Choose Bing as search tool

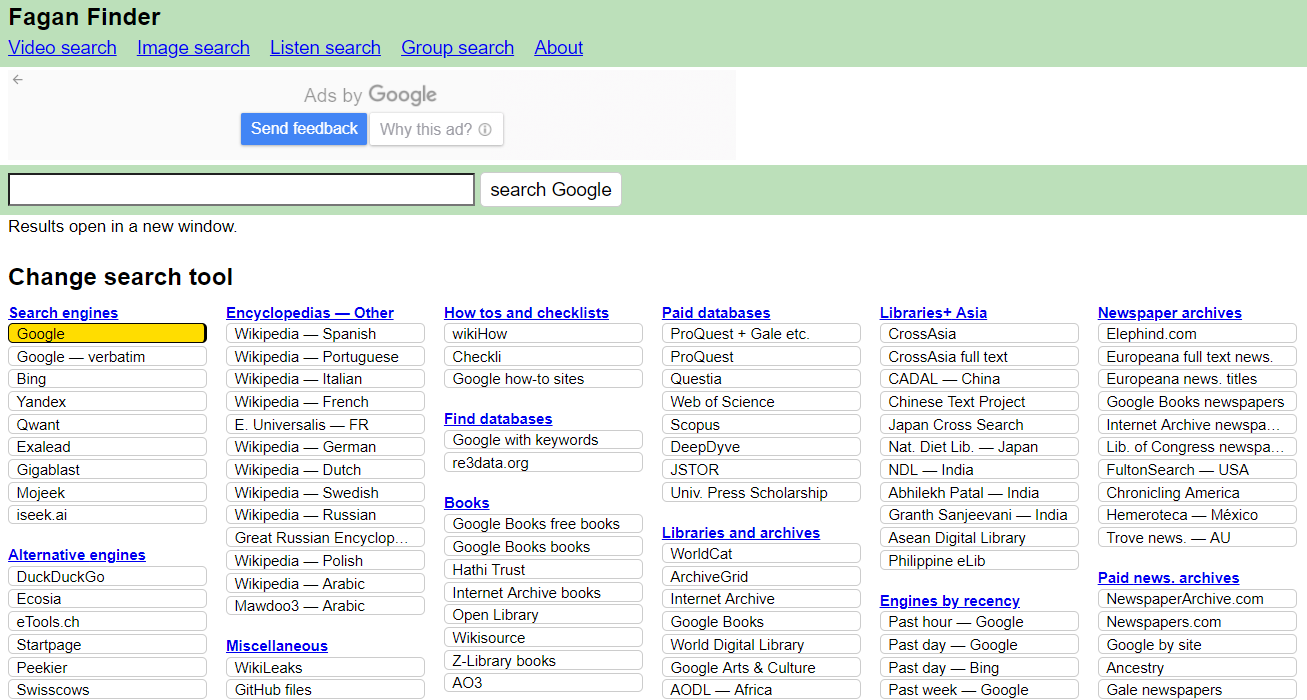click(107, 379)
